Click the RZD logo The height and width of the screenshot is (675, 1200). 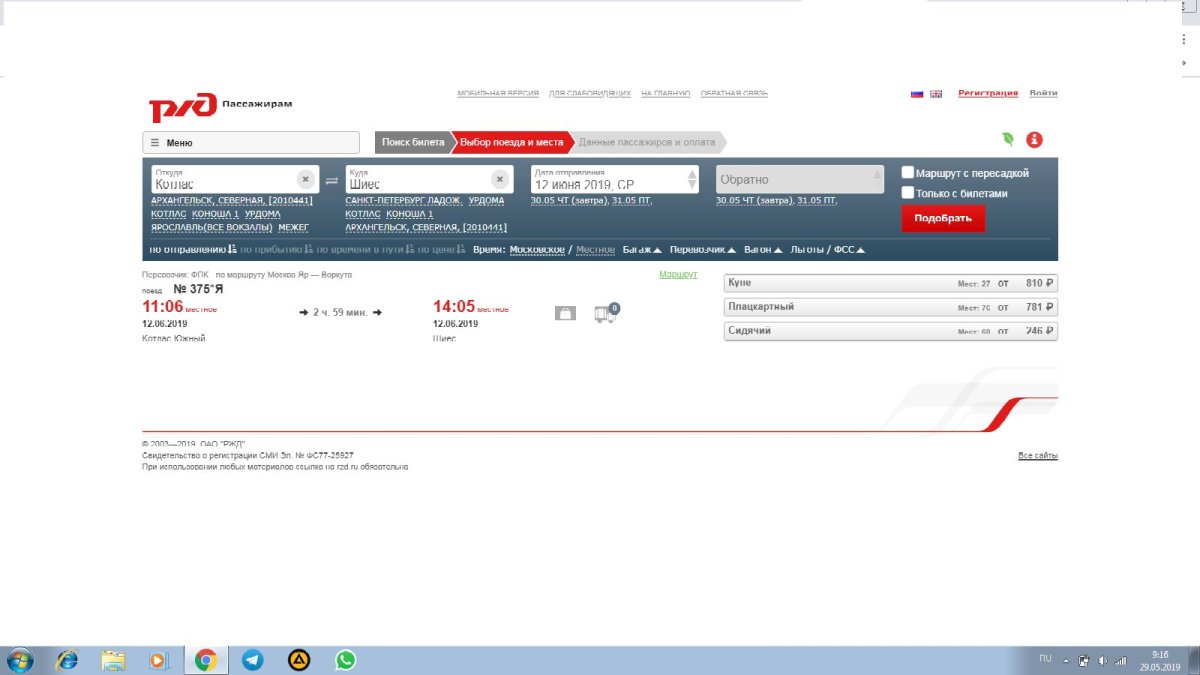(x=182, y=106)
